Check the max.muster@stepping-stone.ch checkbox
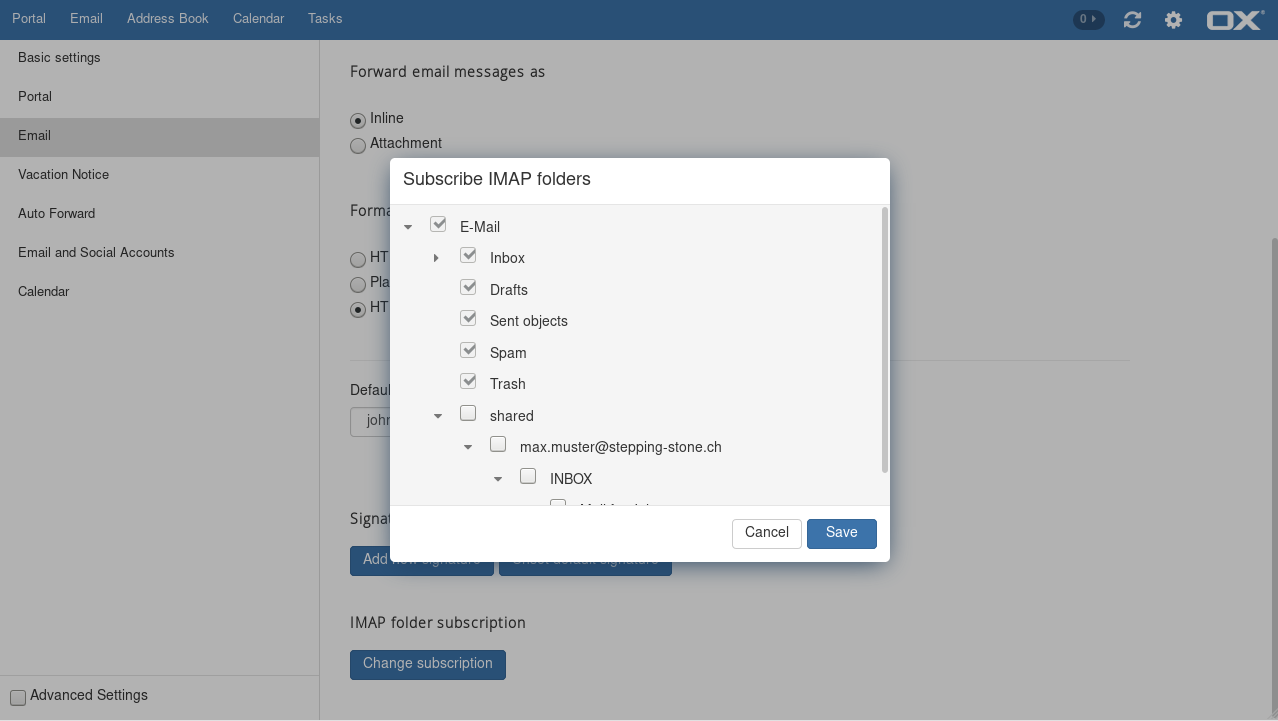 [498, 444]
